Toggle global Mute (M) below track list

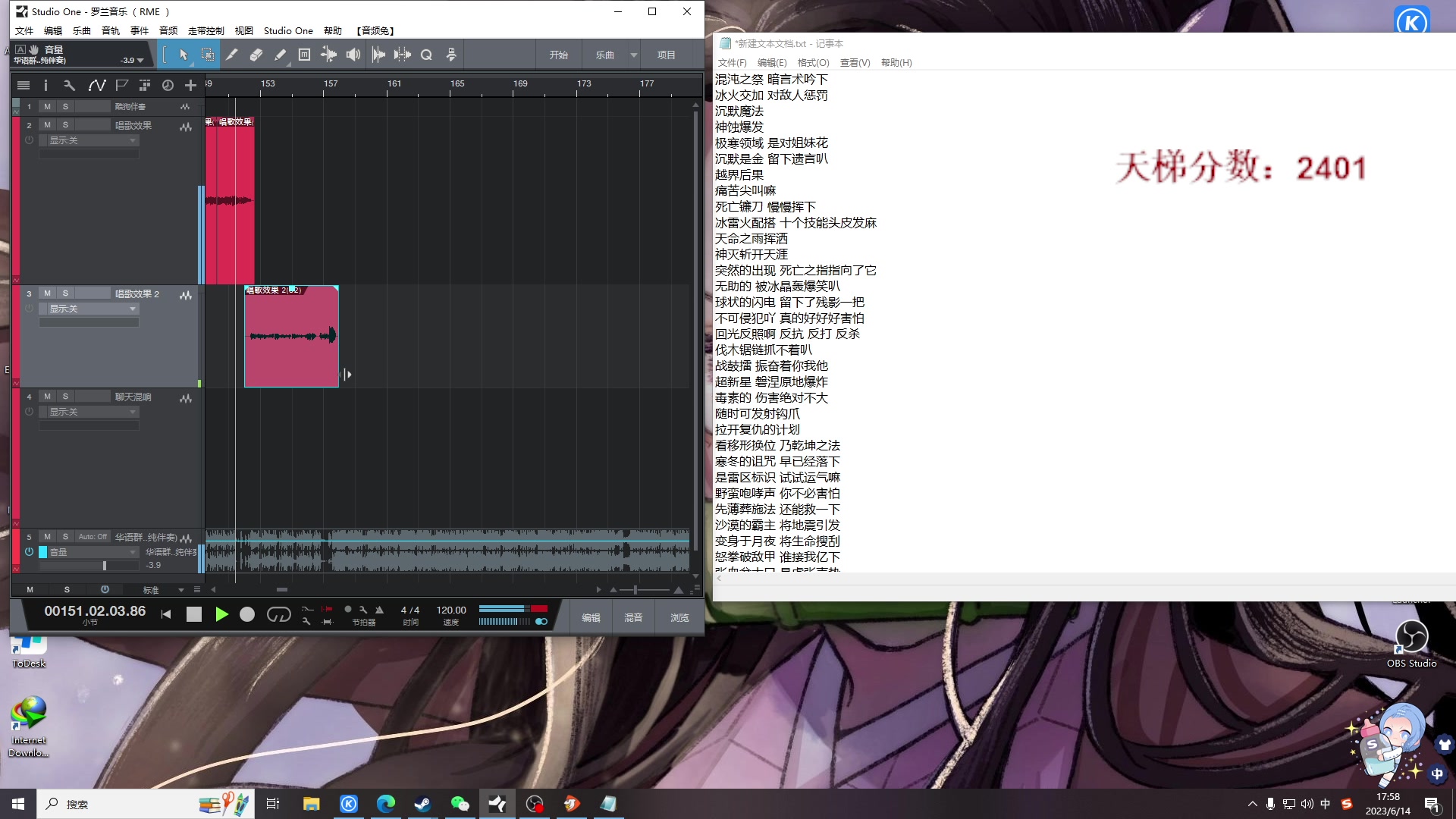point(30,589)
